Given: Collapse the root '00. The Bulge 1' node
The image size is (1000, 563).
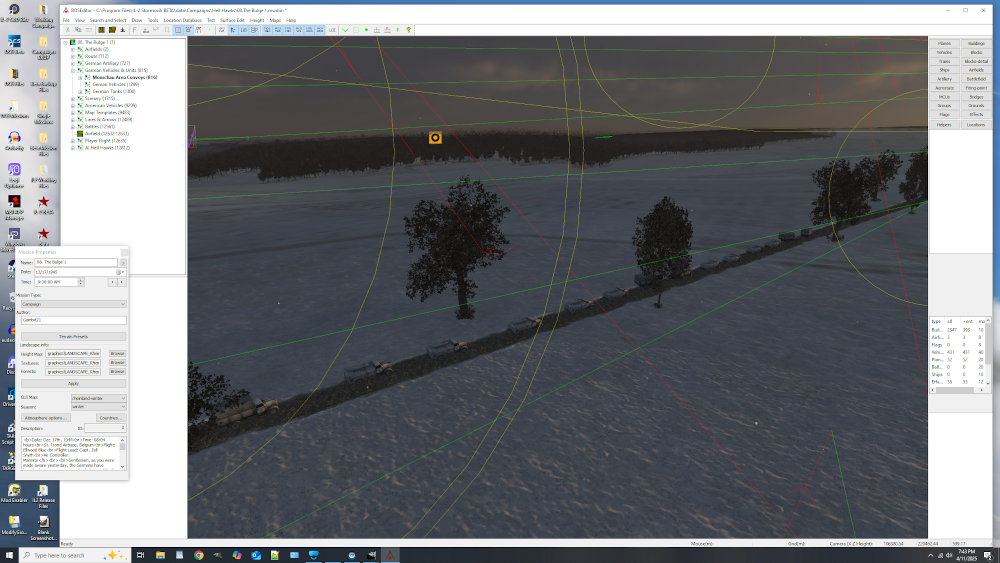Looking at the screenshot, I should click(65, 43).
